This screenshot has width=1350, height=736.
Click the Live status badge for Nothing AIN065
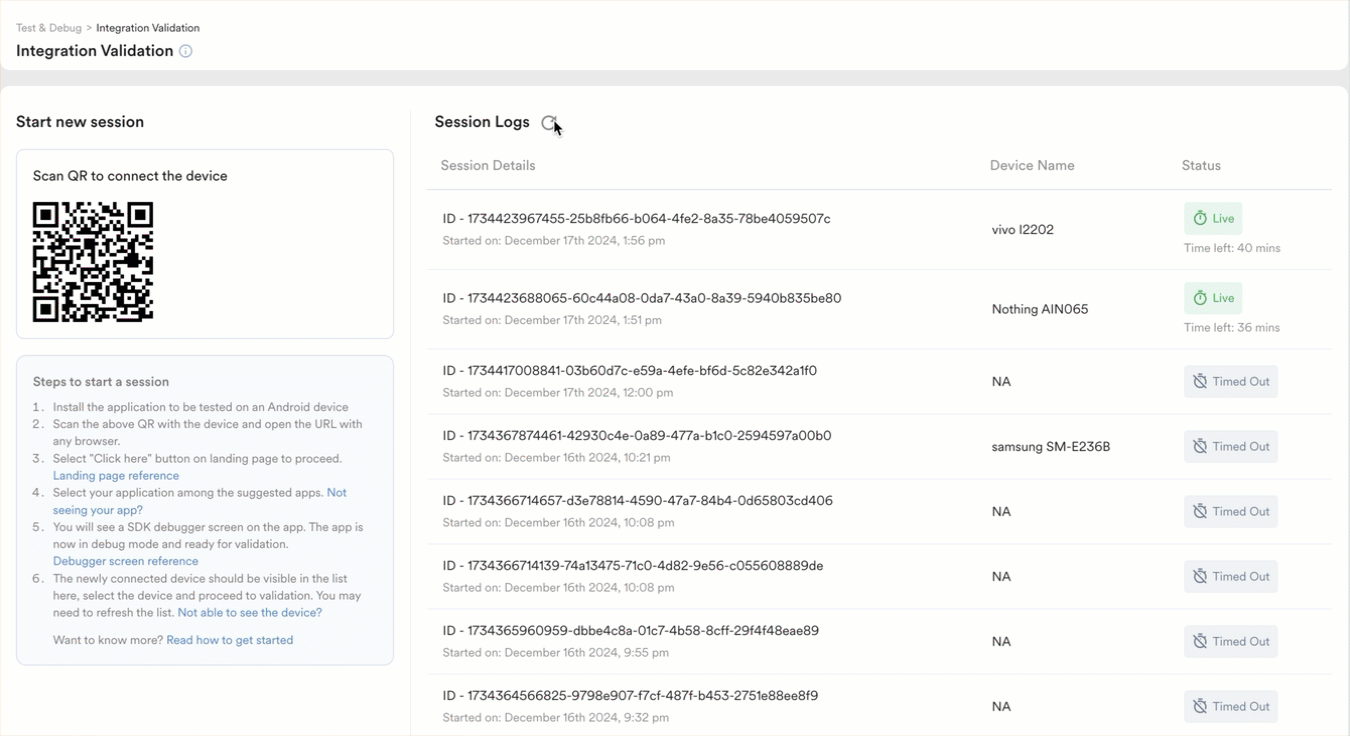click(1213, 298)
